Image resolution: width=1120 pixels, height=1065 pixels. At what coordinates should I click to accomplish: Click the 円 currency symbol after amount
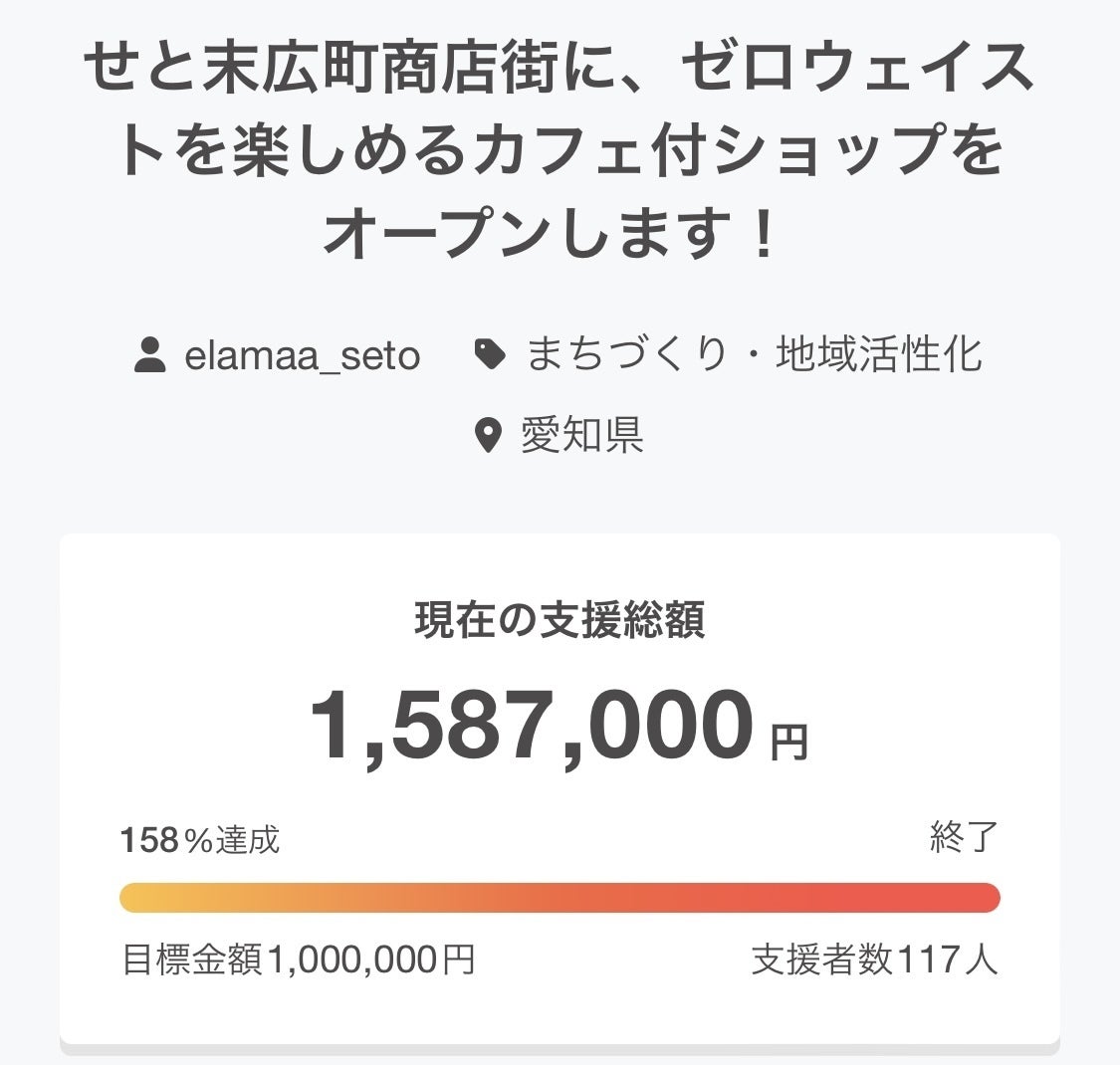(x=789, y=743)
